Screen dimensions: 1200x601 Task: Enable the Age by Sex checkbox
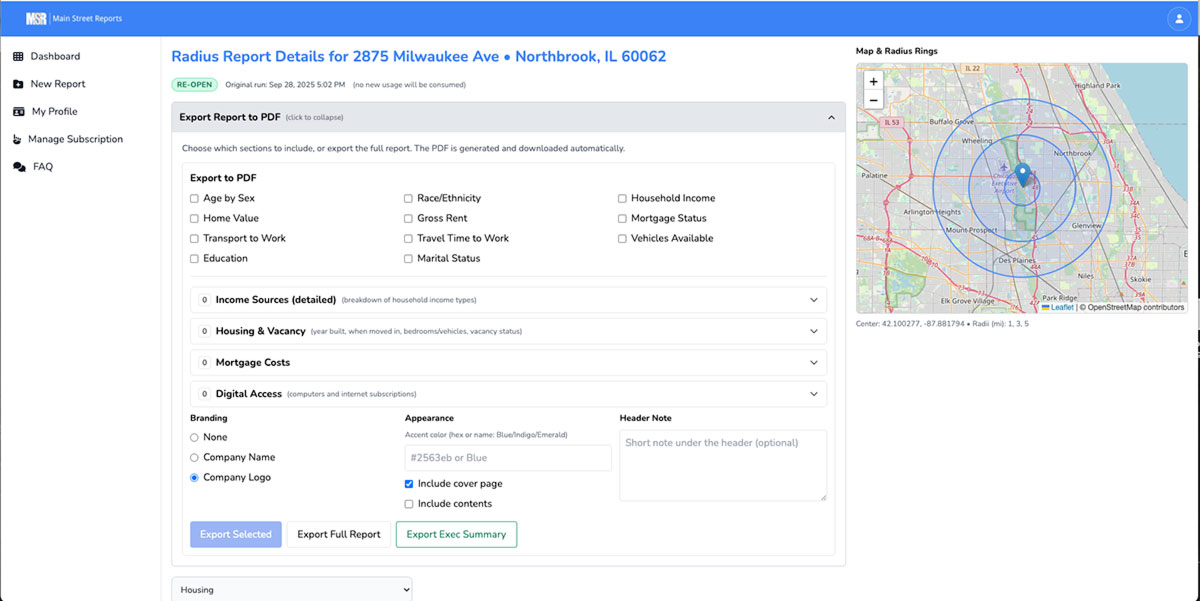click(193, 198)
